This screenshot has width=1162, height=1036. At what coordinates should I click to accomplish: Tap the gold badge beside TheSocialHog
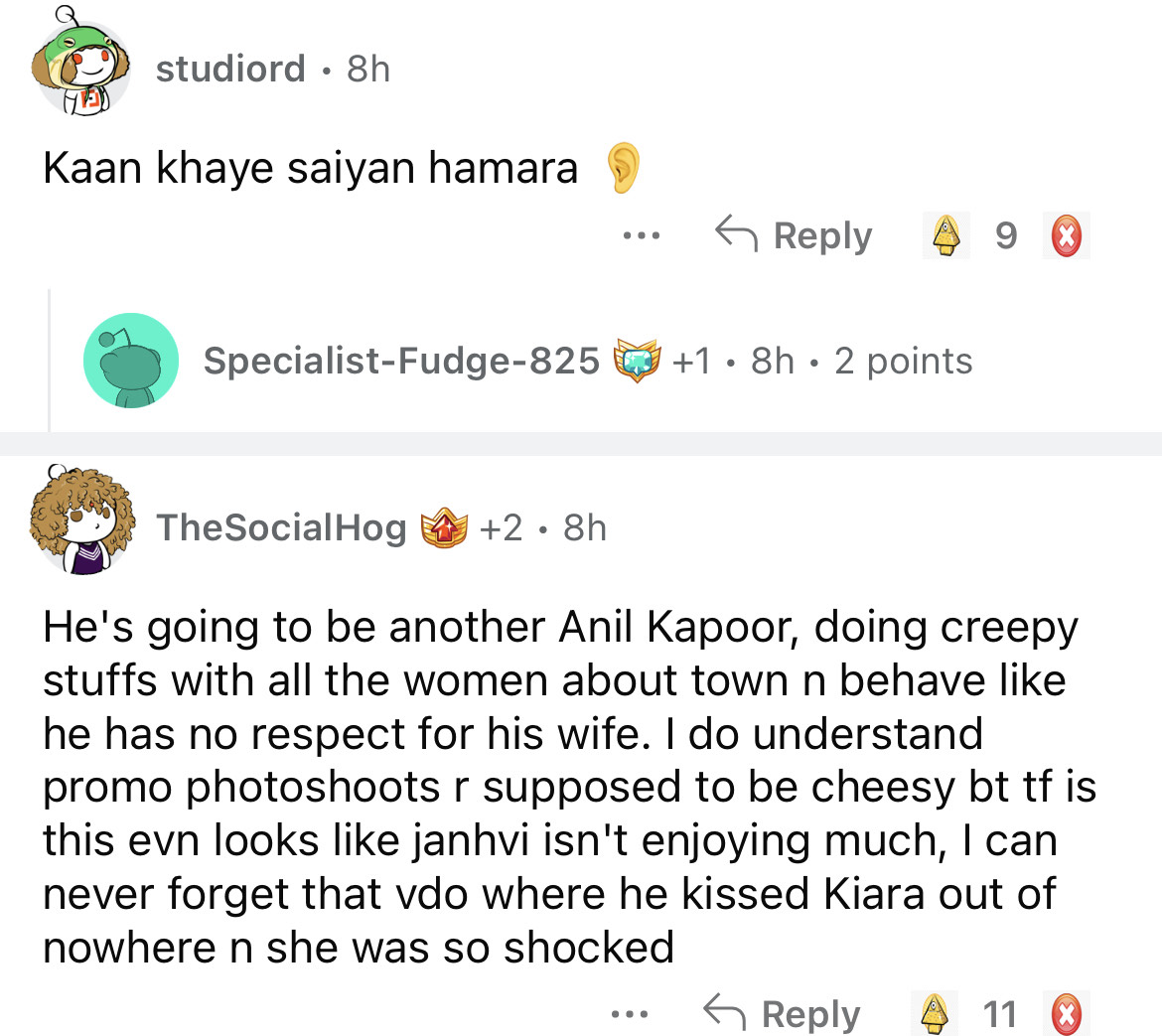444,527
